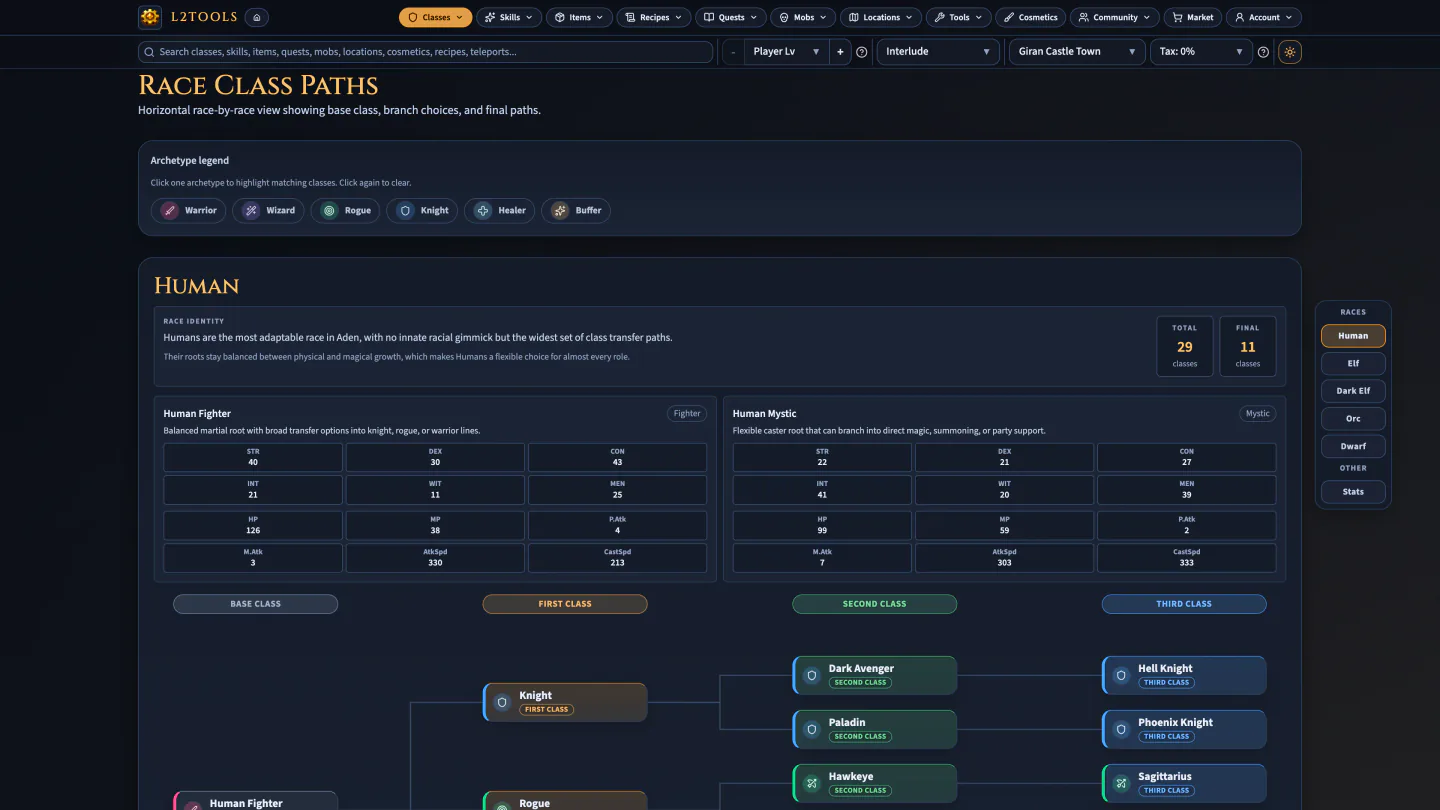The image size is (1440, 810).
Task: Click the shield icon on Phoenix Knight card
Action: click(x=1122, y=729)
